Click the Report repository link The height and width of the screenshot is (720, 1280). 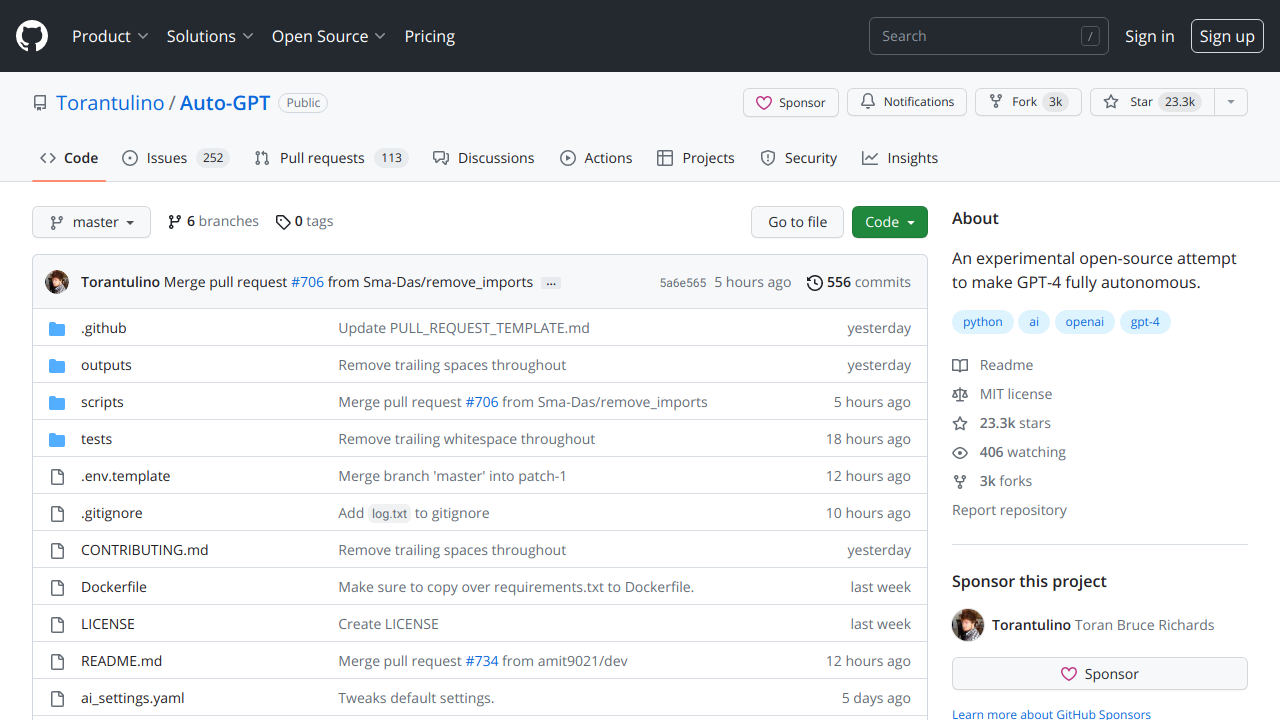point(1009,510)
